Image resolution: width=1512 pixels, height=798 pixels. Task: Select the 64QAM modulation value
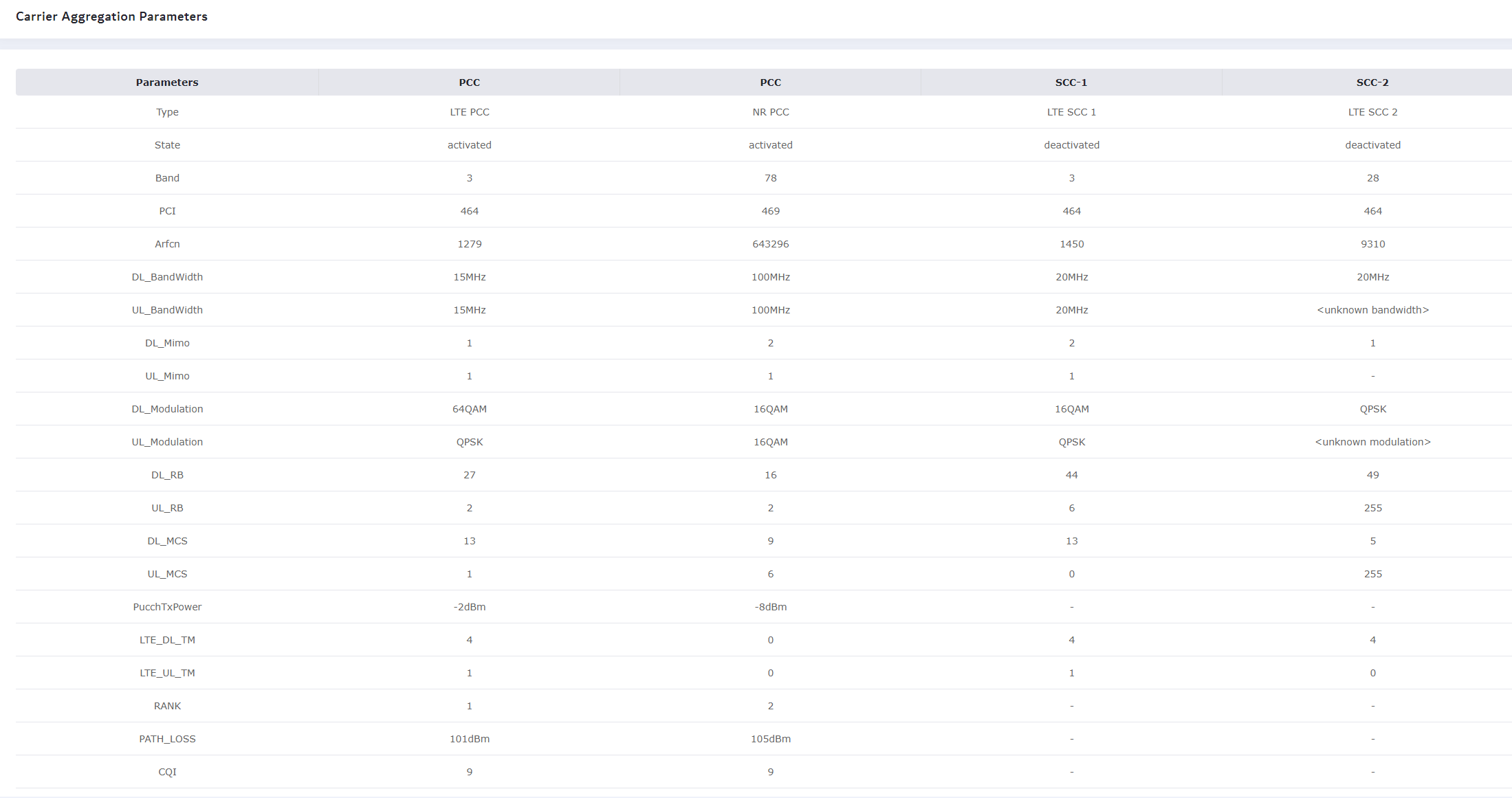(470, 409)
